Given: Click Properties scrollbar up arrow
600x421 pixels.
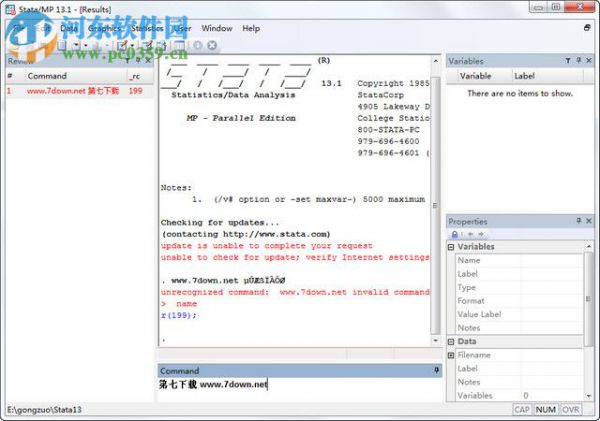Looking at the screenshot, I should 589,246.
